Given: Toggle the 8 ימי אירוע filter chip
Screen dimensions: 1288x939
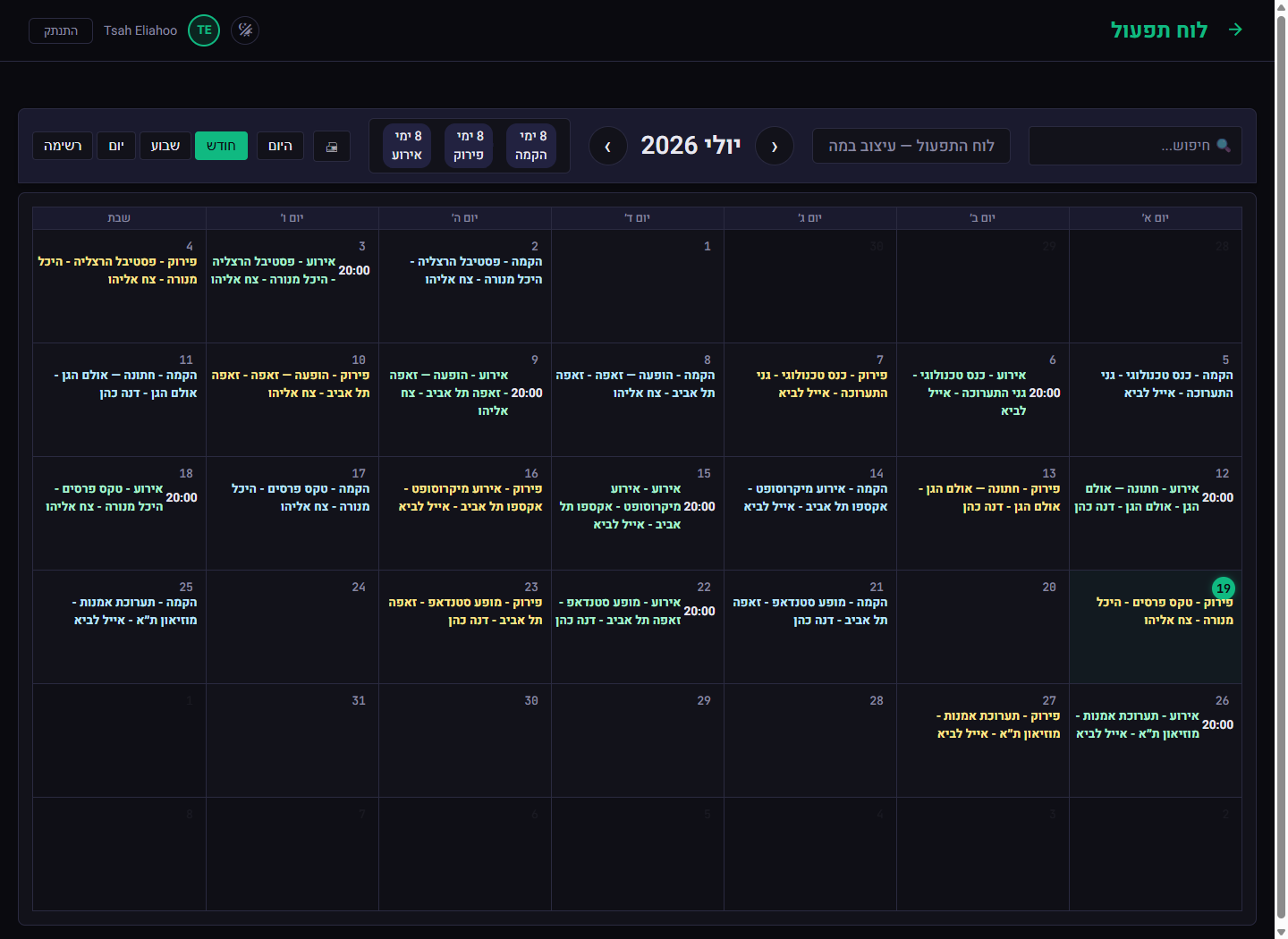Looking at the screenshot, I should [x=407, y=146].
